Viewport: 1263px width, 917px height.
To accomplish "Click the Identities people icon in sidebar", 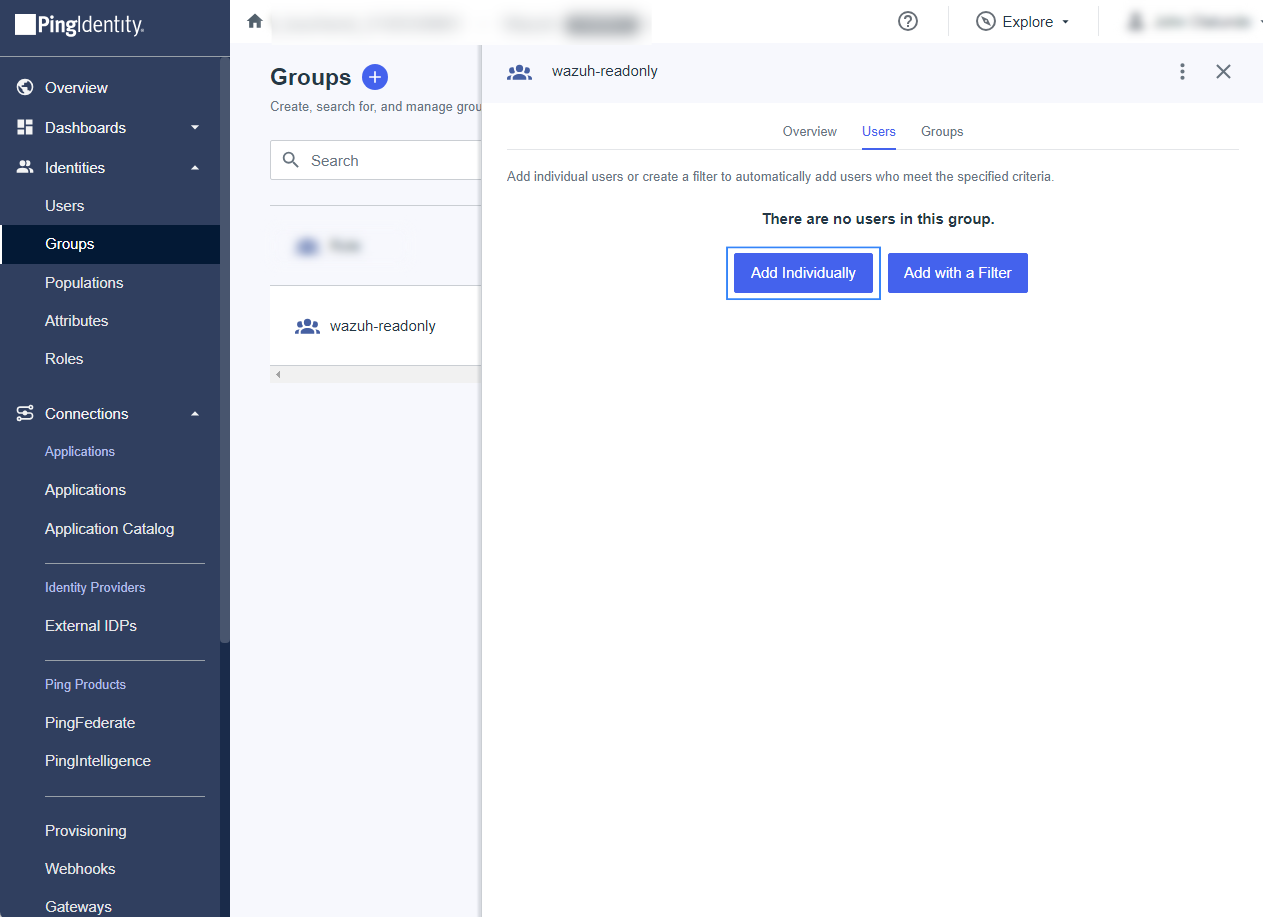I will [26, 168].
